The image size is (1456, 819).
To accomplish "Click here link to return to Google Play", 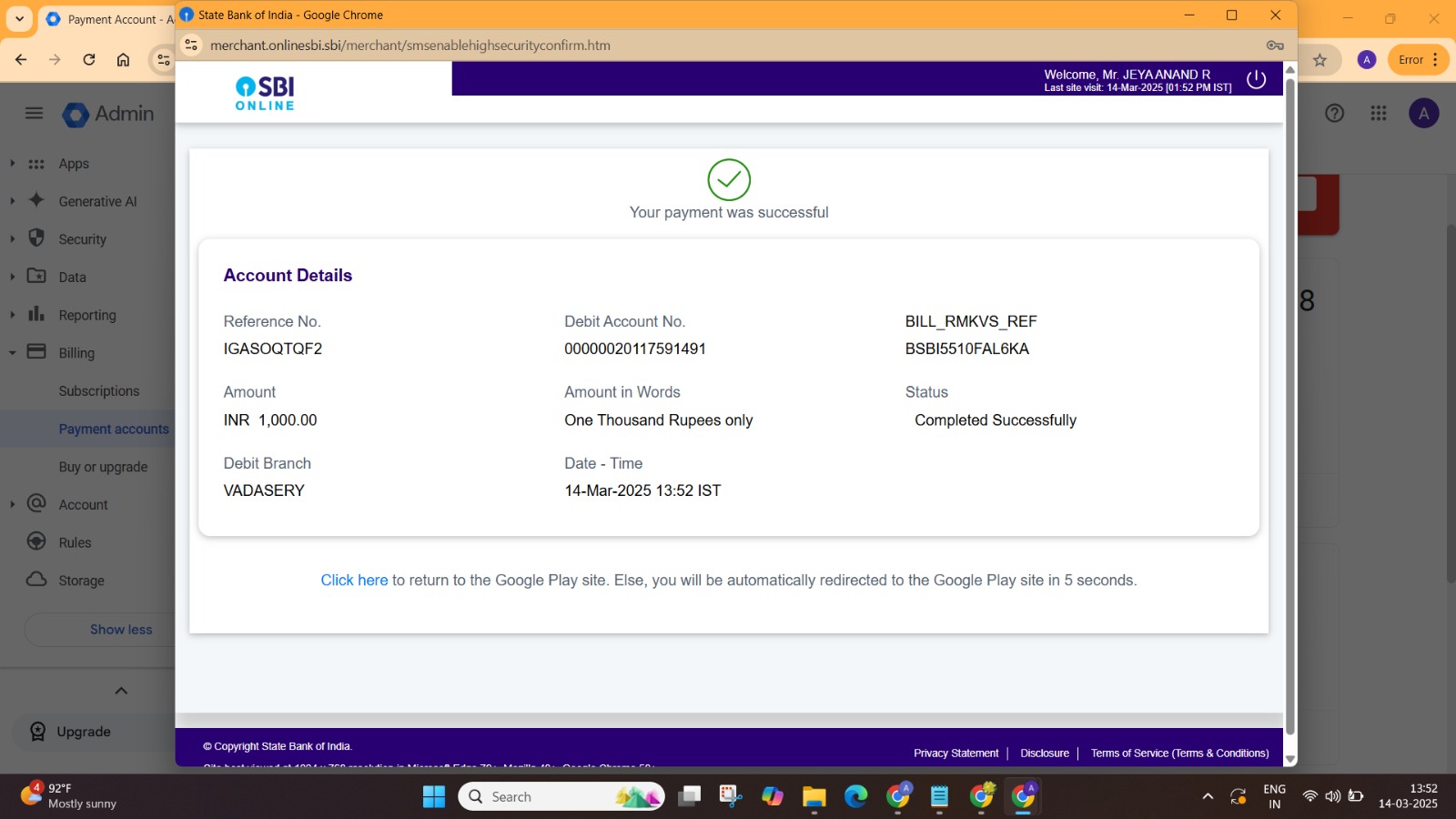I will pyautogui.click(x=354, y=581).
